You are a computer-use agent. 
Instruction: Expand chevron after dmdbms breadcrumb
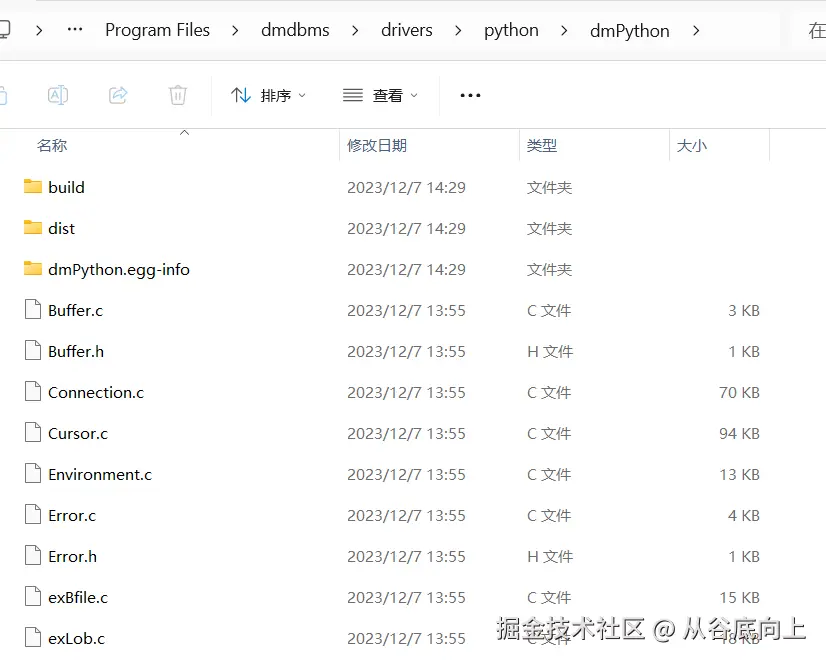pos(355,31)
